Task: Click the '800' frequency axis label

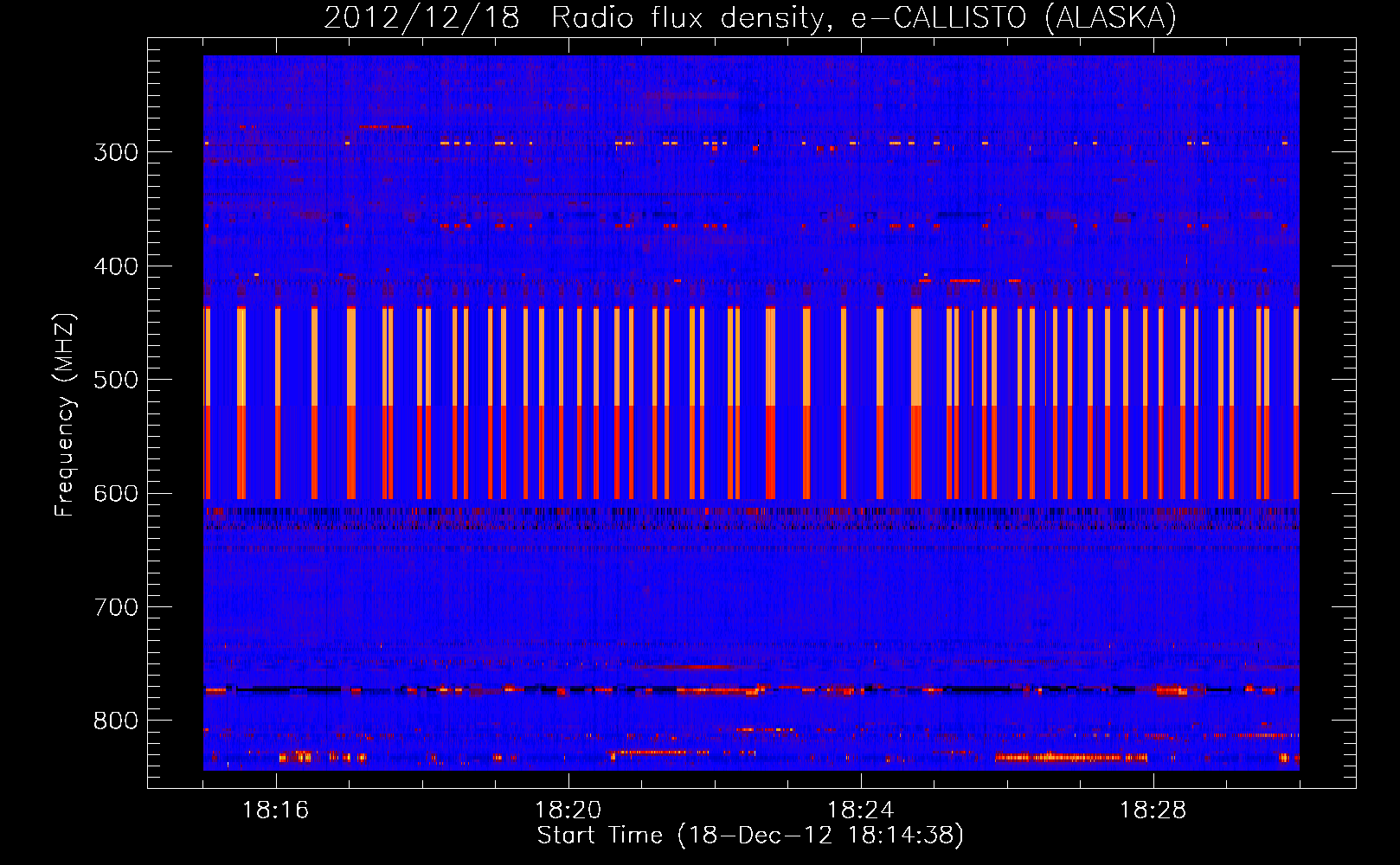Action: pos(116,721)
